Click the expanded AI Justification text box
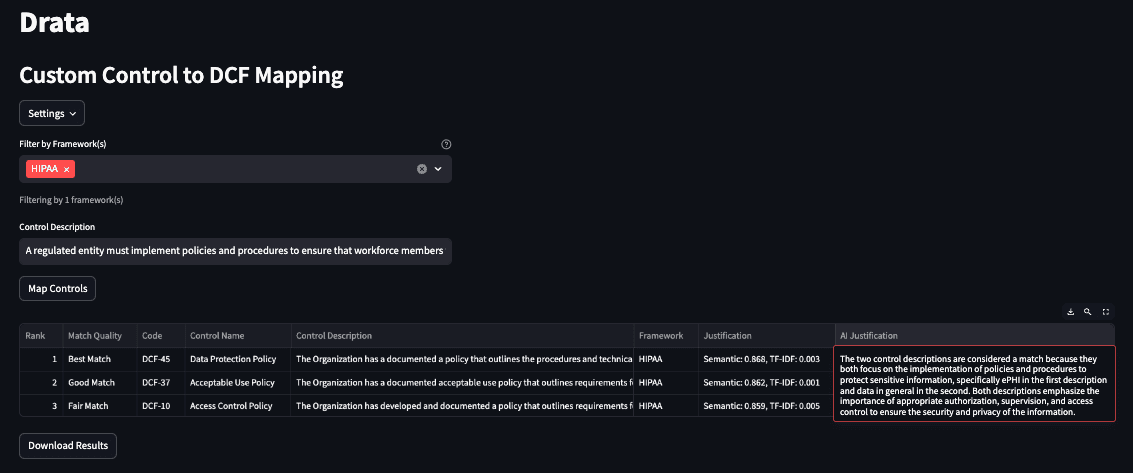The height and width of the screenshot is (473, 1133). click(974, 383)
